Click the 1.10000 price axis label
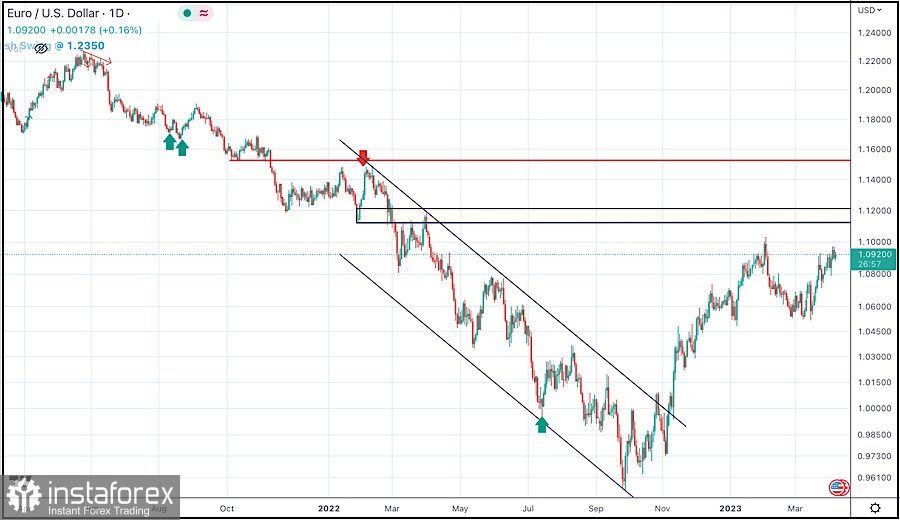This screenshot has width=900, height=520. [x=874, y=242]
